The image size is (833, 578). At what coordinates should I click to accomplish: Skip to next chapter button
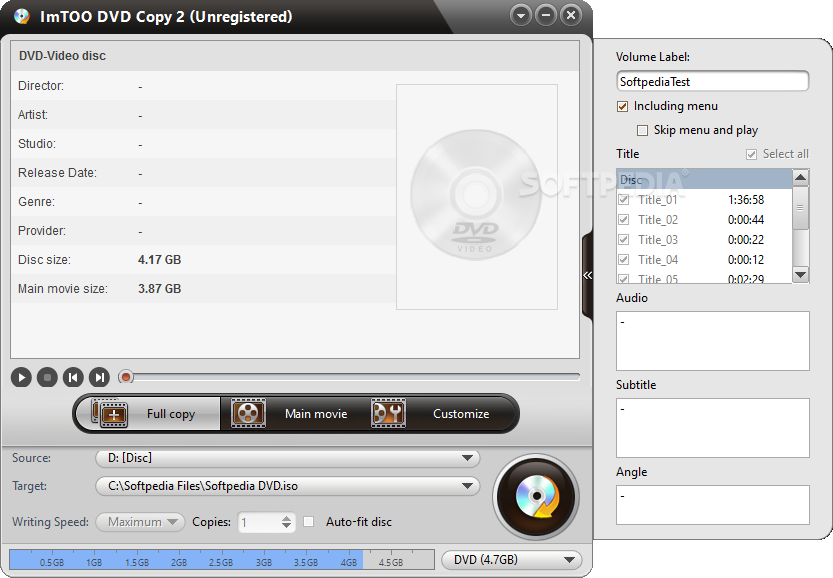coord(99,378)
